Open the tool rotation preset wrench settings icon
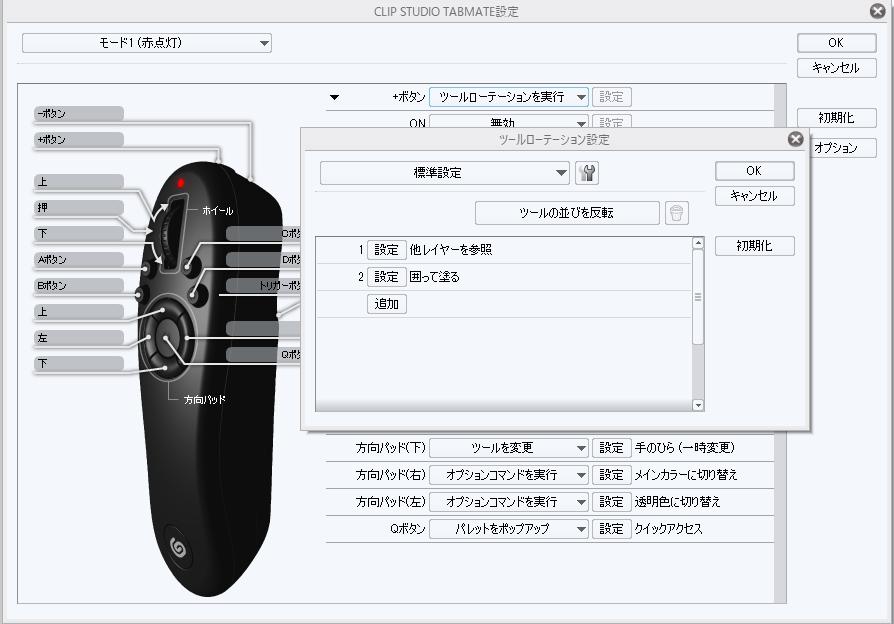The image size is (894, 624). 587,172
